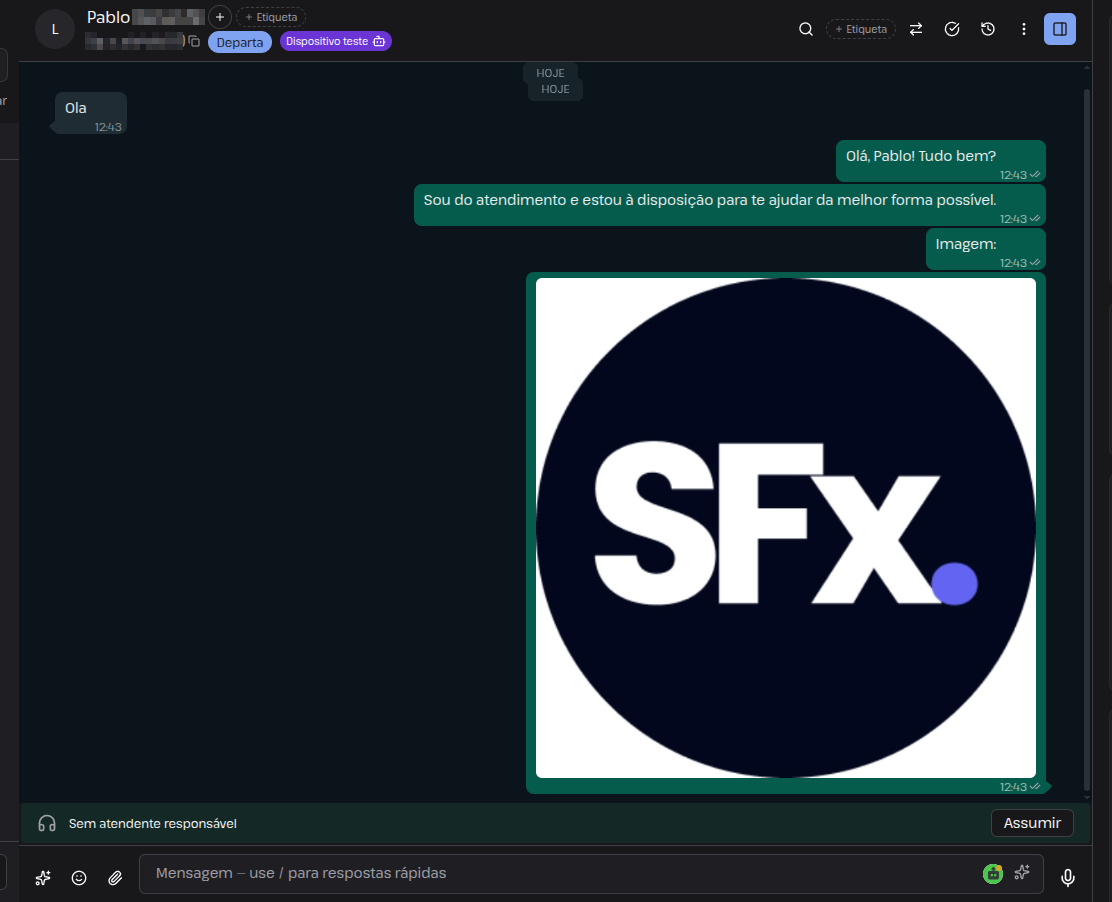Open the three-dots more options menu
This screenshot has width=1112, height=902.
pyautogui.click(x=1023, y=29)
